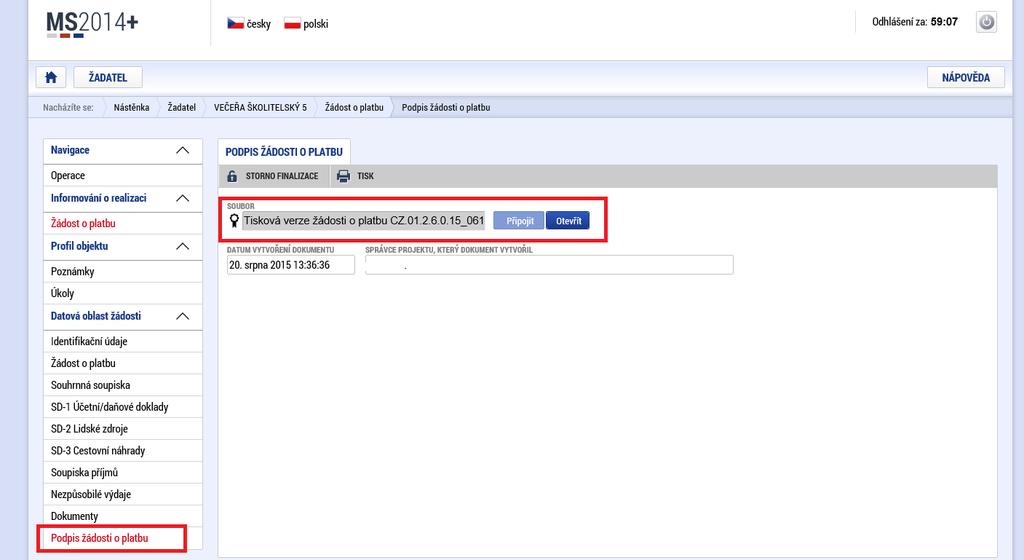This screenshot has width=1024, height=560.
Task: Open NÁPOVĚDA help
Action: pyautogui.click(x=965, y=77)
